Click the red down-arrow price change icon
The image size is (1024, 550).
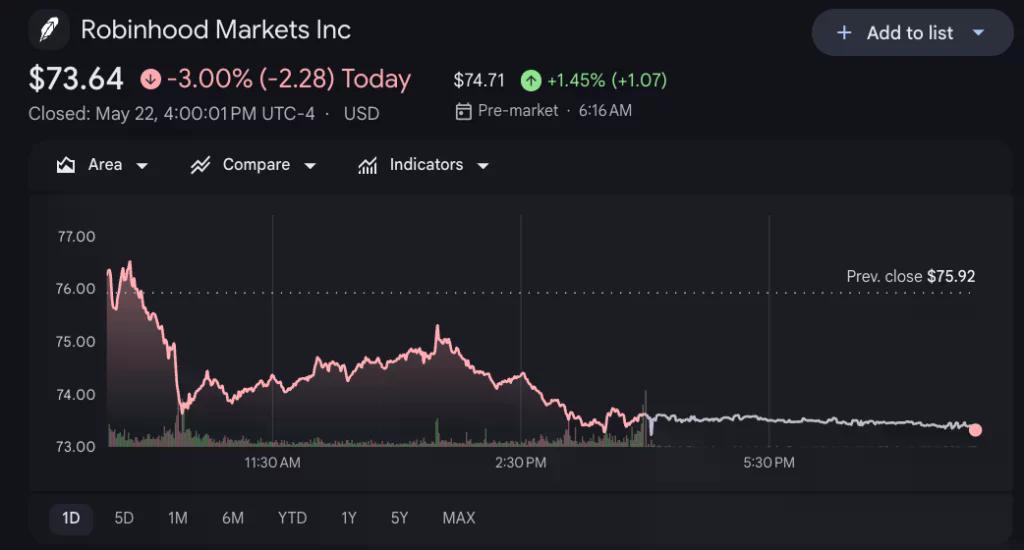tap(150, 80)
